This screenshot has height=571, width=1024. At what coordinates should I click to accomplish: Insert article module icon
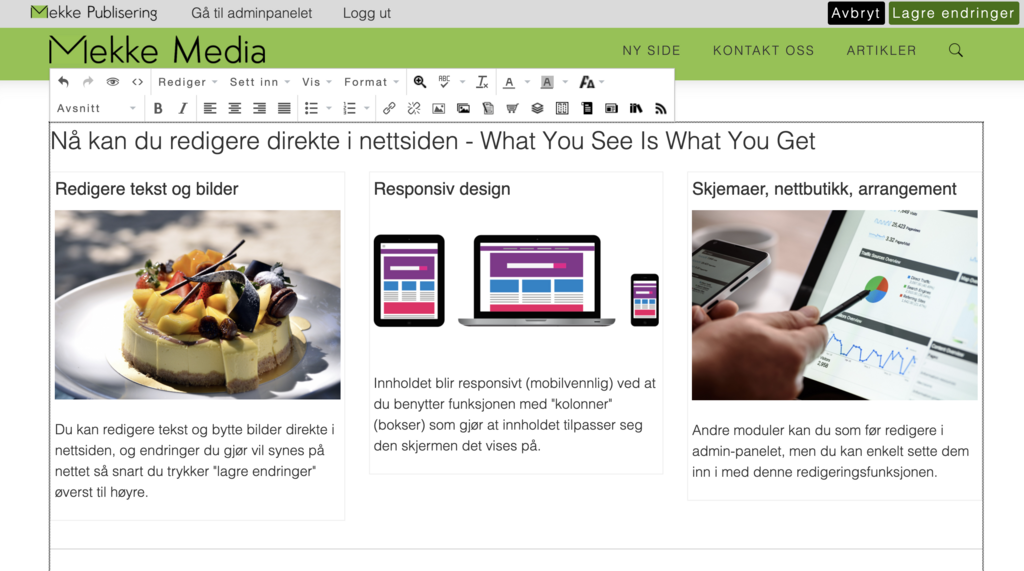[x=611, y=108]
